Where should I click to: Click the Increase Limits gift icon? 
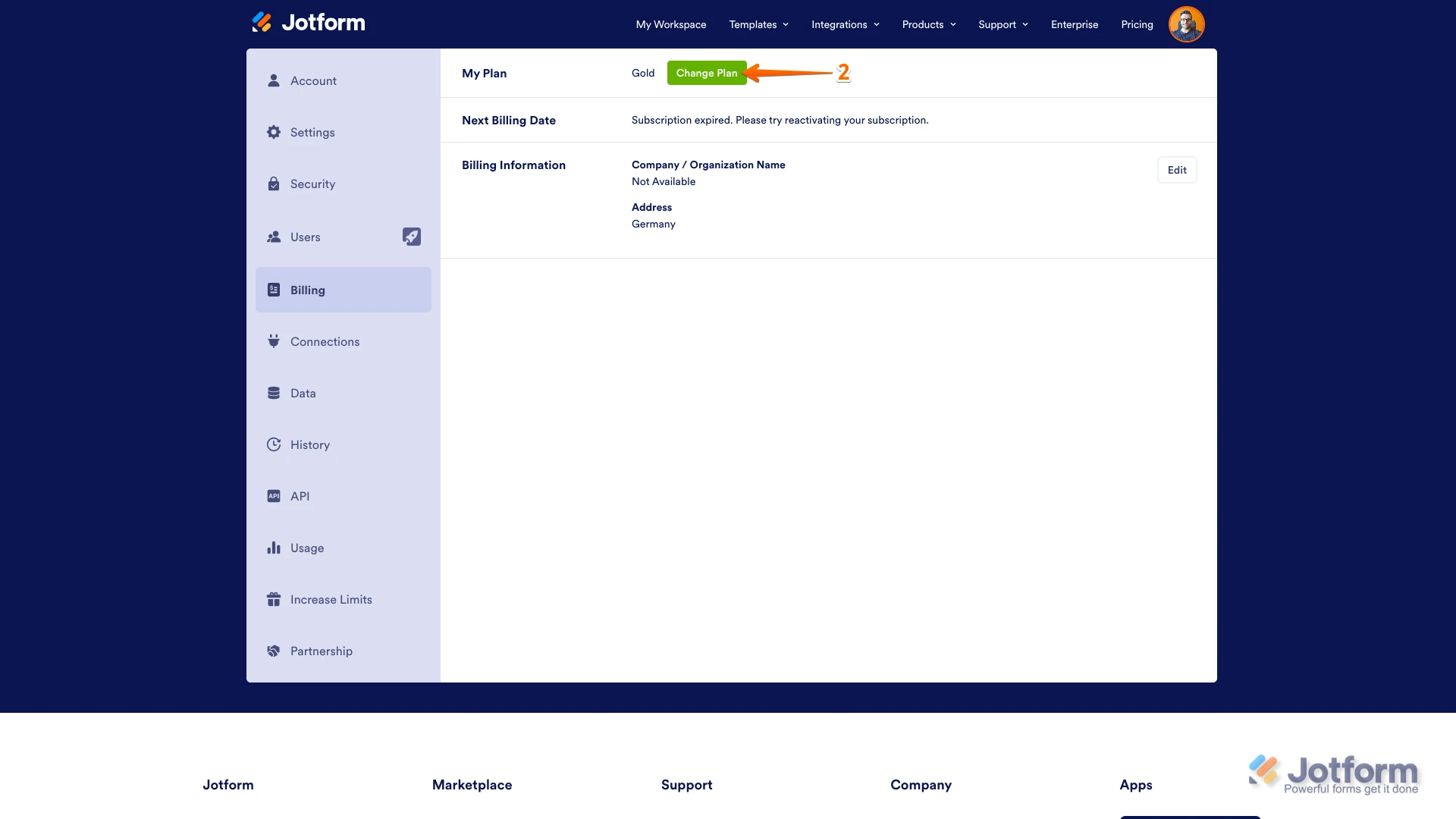[274, 599]
